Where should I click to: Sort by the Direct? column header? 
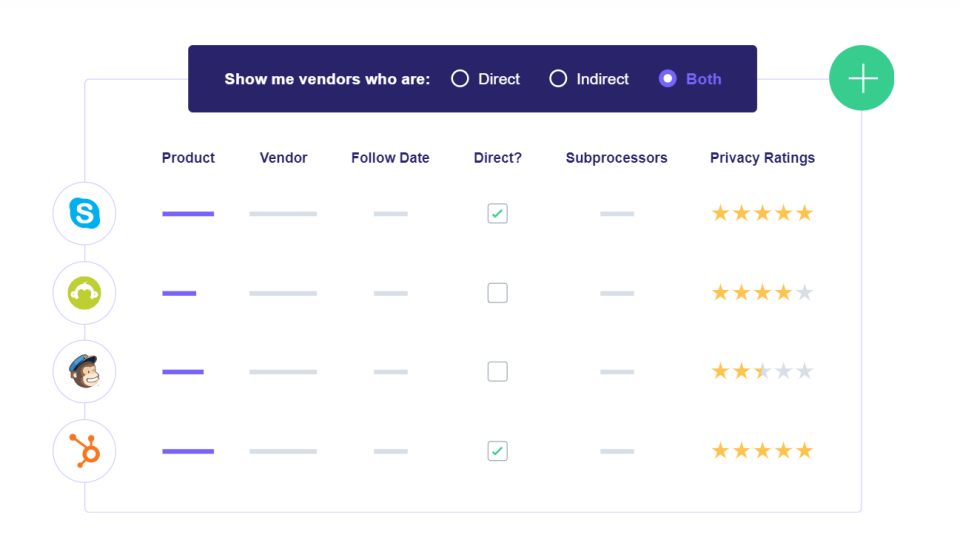point(497,158)
